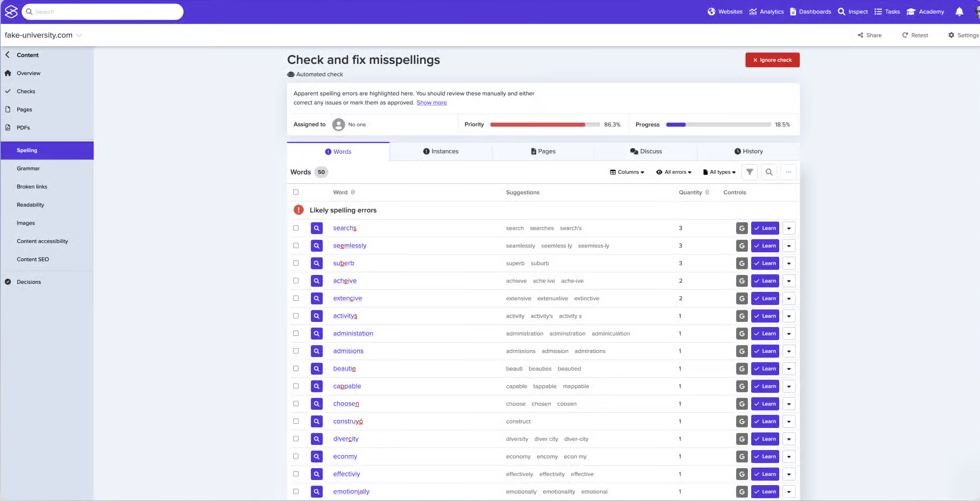Google the word 'beautie' via G icon
Screen dimensions: 980x501
pos(742,369)
